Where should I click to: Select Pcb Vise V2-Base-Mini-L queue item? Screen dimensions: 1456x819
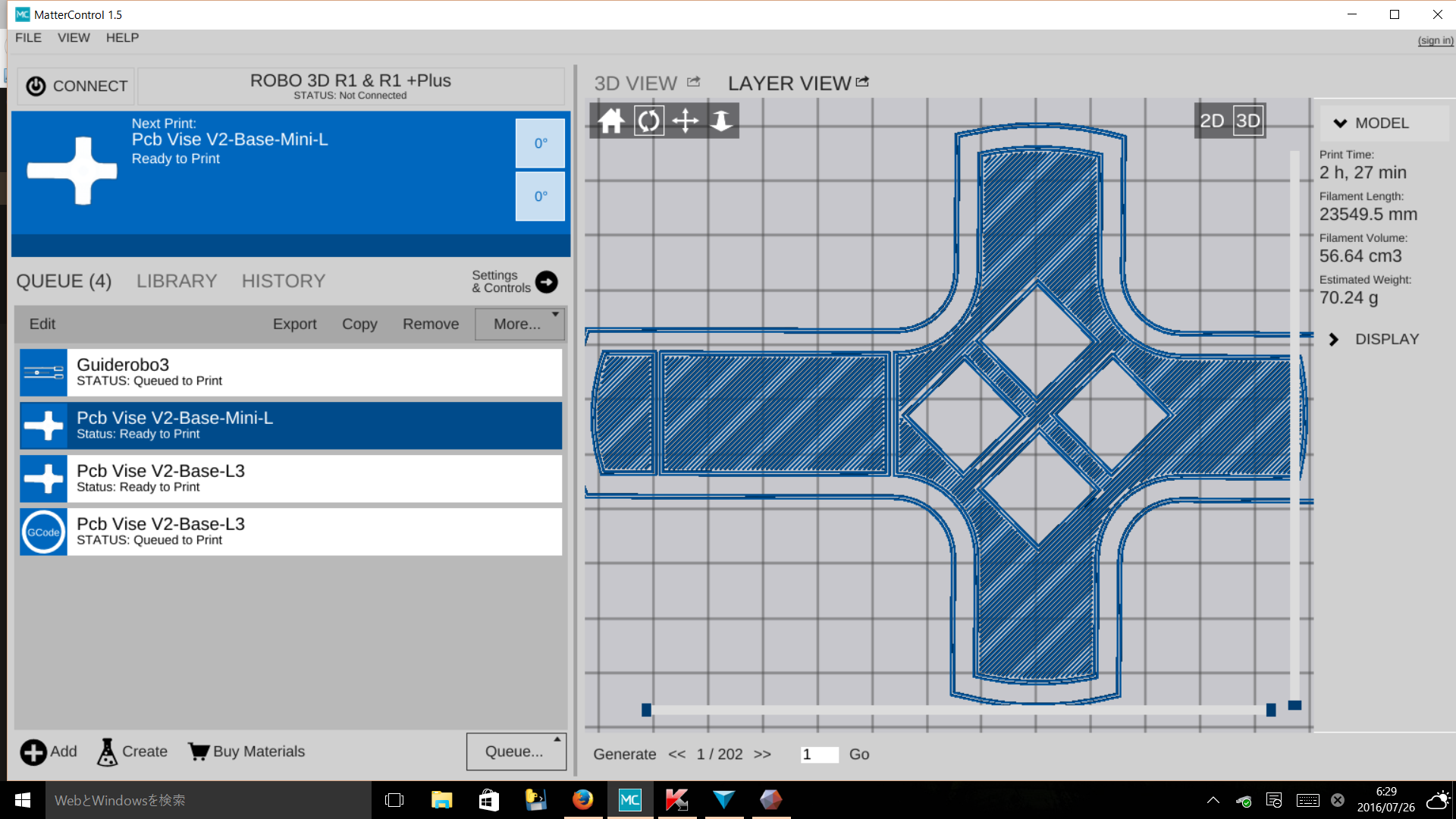[290, 425]
